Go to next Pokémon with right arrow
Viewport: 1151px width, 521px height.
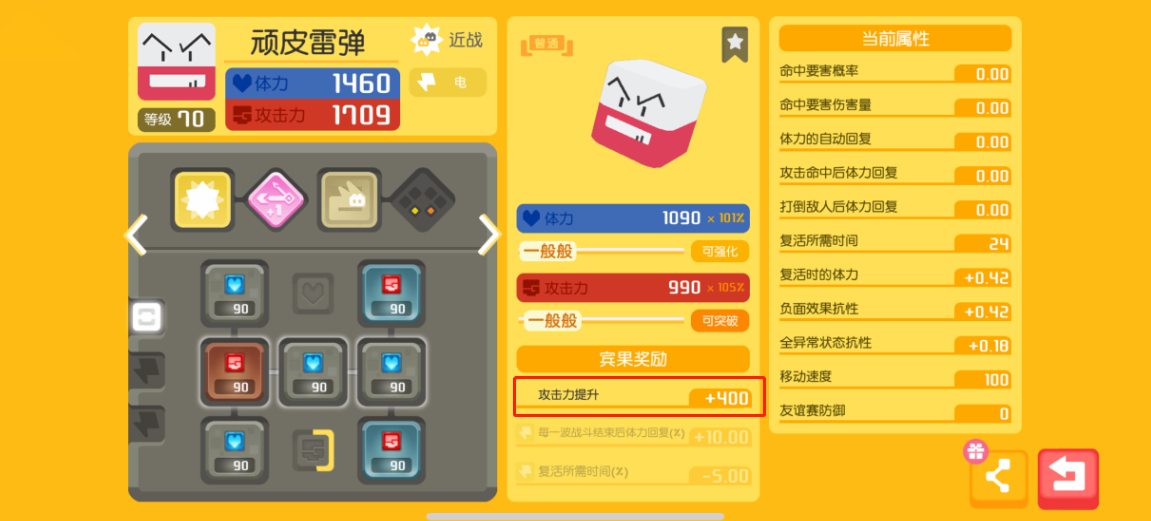click(x=490, y=235)
